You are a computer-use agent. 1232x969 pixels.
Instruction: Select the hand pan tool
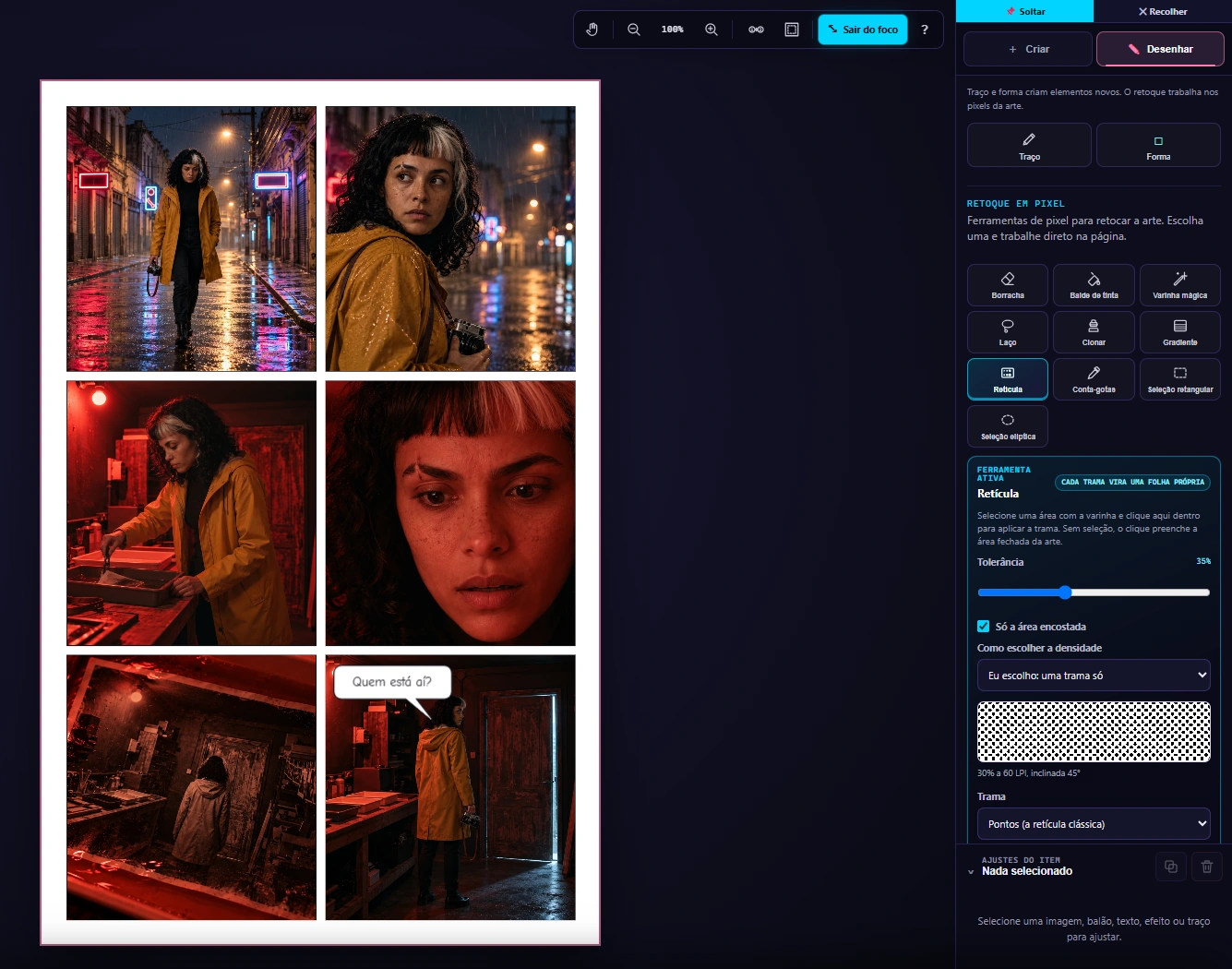[592, 30]
